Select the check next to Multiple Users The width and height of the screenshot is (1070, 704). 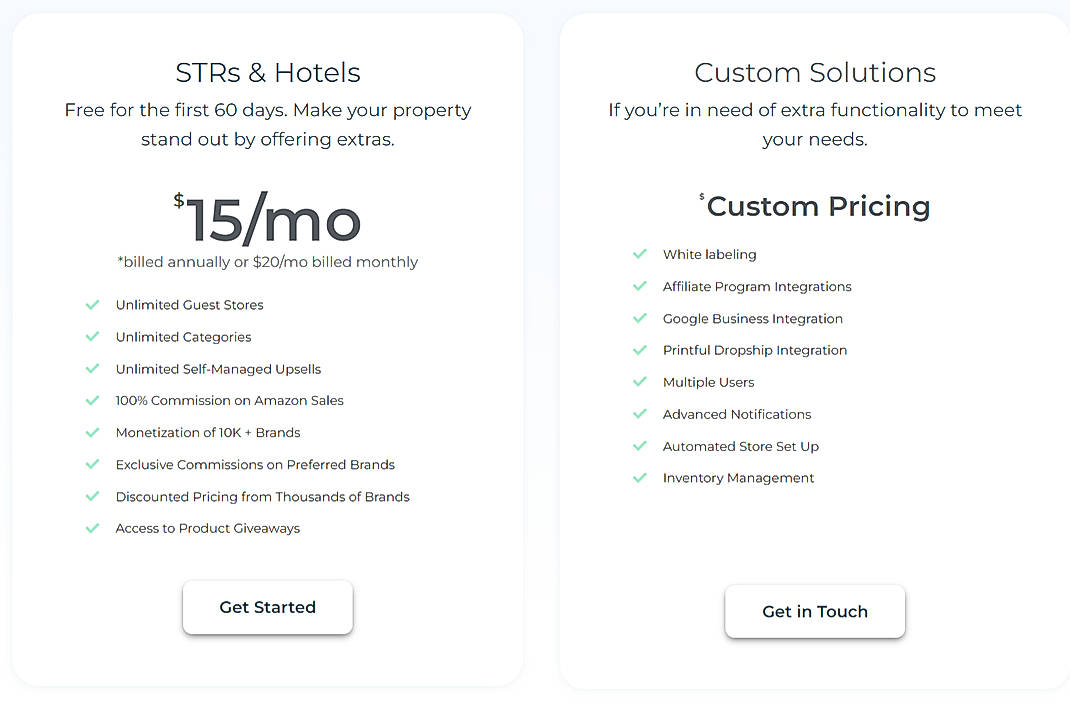(x=640, y=383)
